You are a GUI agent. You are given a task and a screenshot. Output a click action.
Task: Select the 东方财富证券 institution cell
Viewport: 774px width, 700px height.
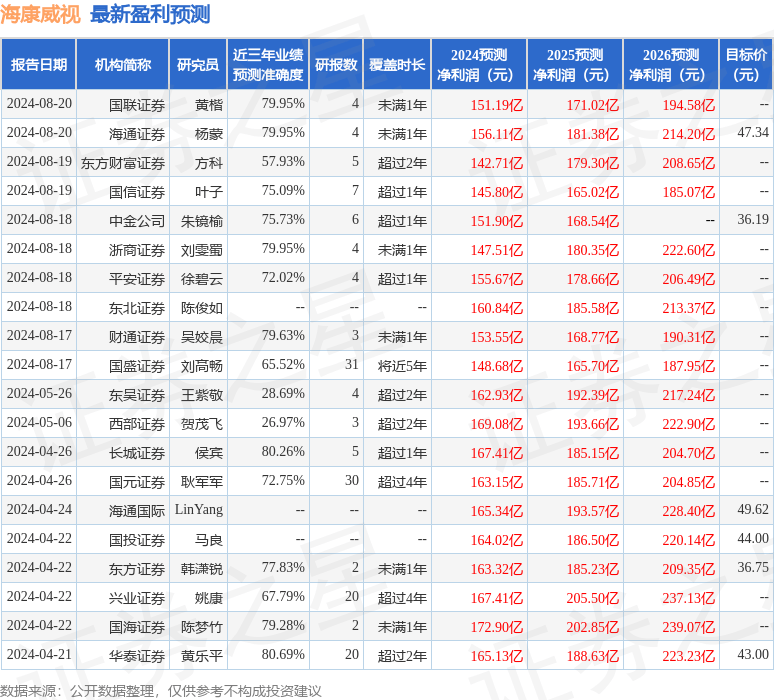(123, 163)
